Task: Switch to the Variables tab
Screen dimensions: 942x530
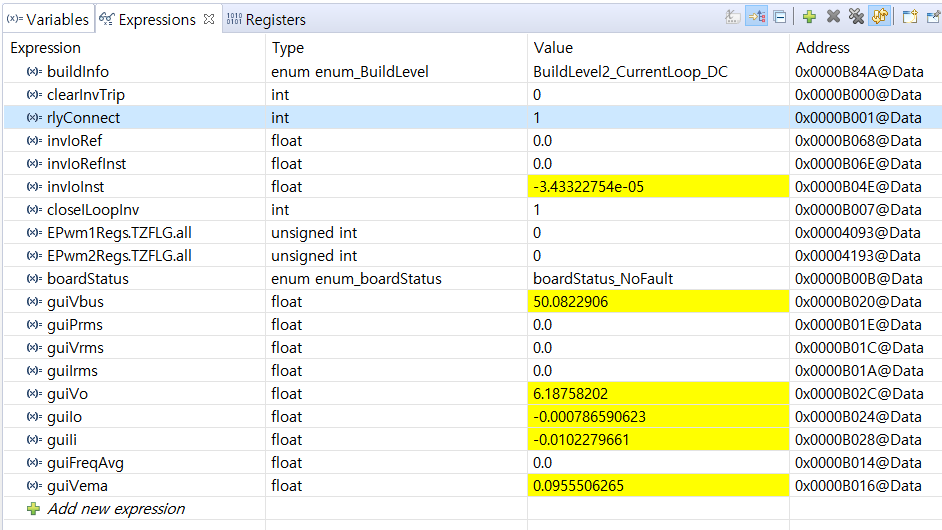Action: [48, 19]
